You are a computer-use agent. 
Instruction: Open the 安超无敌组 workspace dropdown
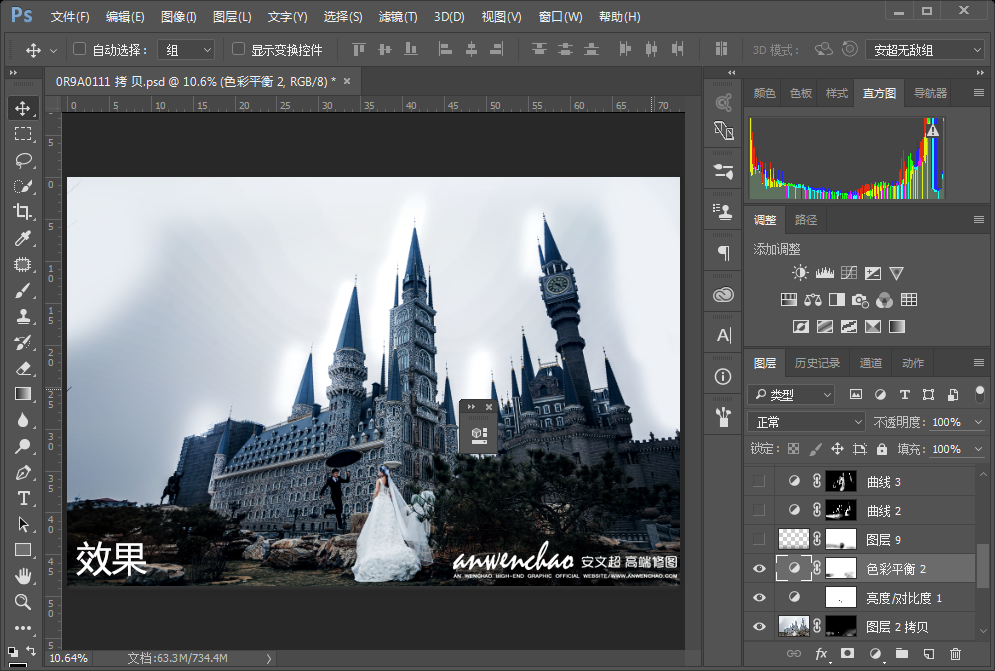coord(925,50)
